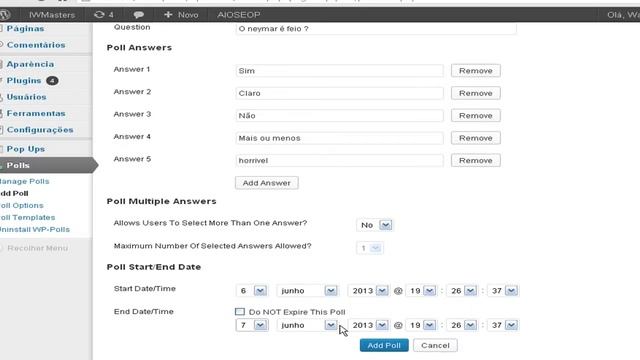
Task: Open Plugins menu with 4 badge
Action: click(x=32, y=80)
